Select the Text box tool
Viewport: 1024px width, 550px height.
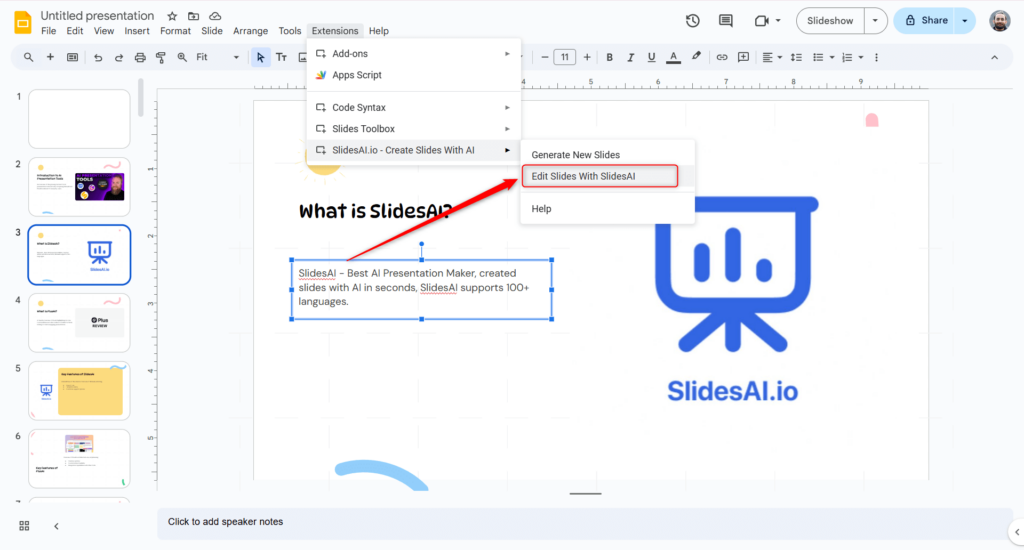click(x=281, y=57)
